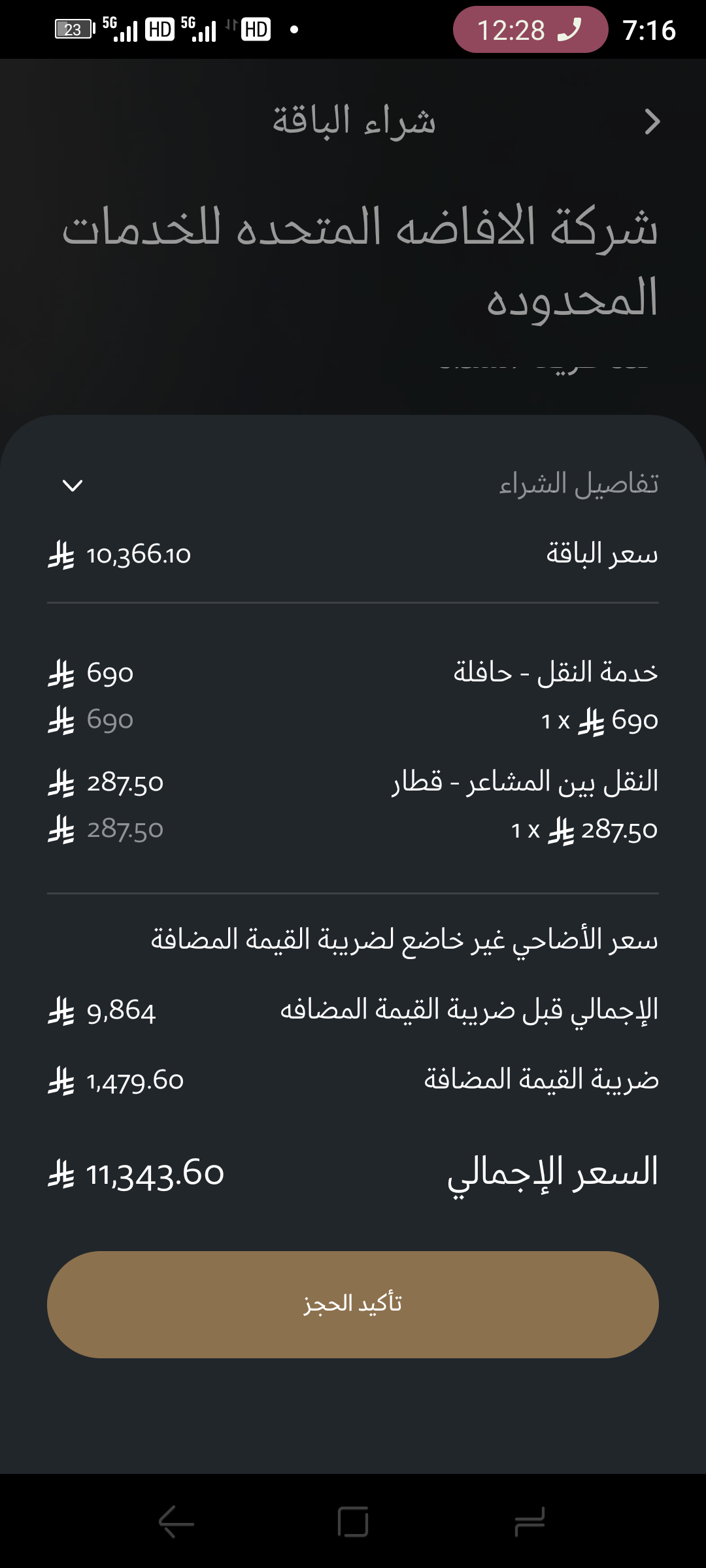Tap the battery indicator icon
The width and height of the screenshot is (706, 1568).
click(x=74, y=29)
